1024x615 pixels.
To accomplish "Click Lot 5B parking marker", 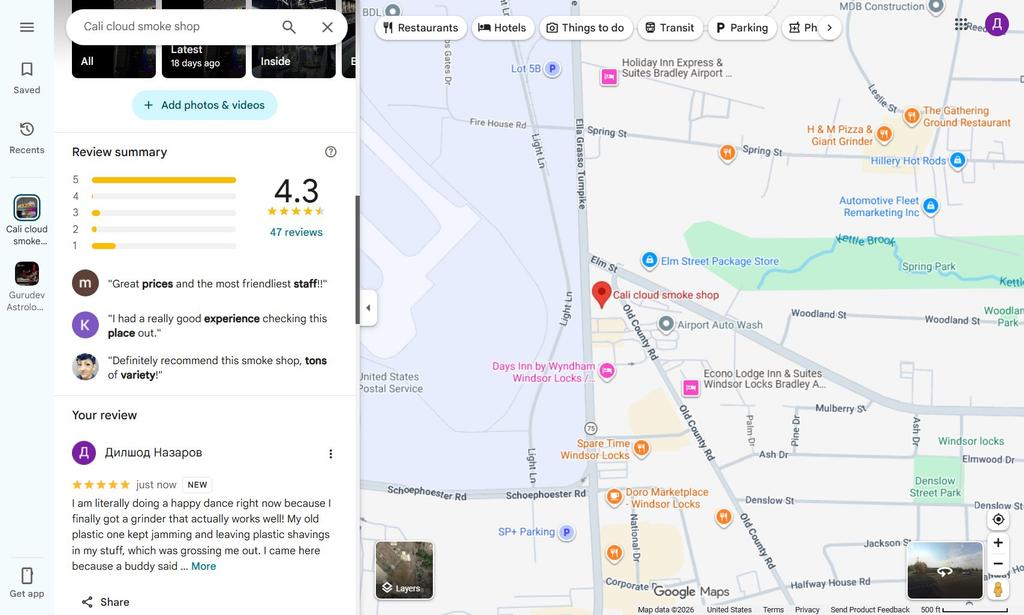I will tap(552, 69).
